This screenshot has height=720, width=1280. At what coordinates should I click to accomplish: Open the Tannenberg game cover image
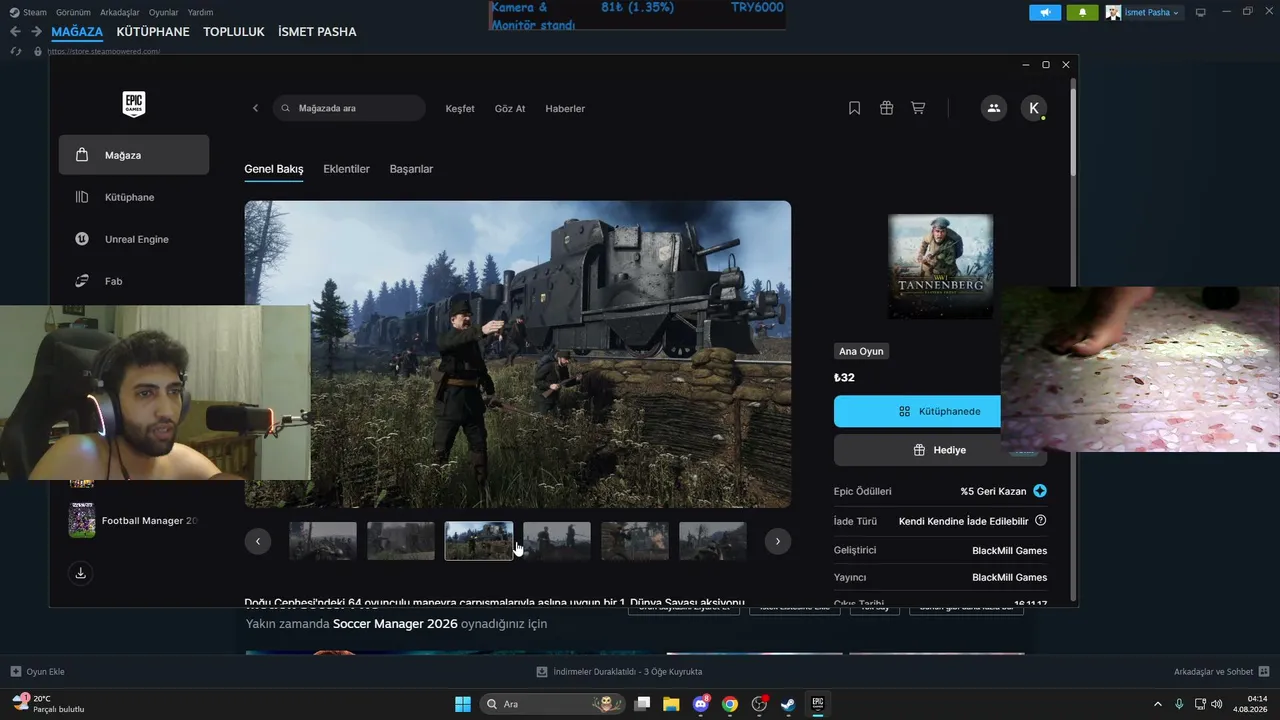(941, 266)
